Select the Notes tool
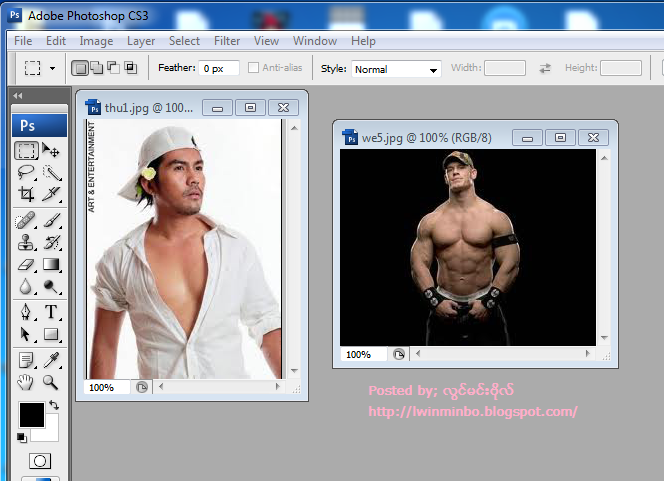Screen dimensions: 664x481 pos(26,360)
